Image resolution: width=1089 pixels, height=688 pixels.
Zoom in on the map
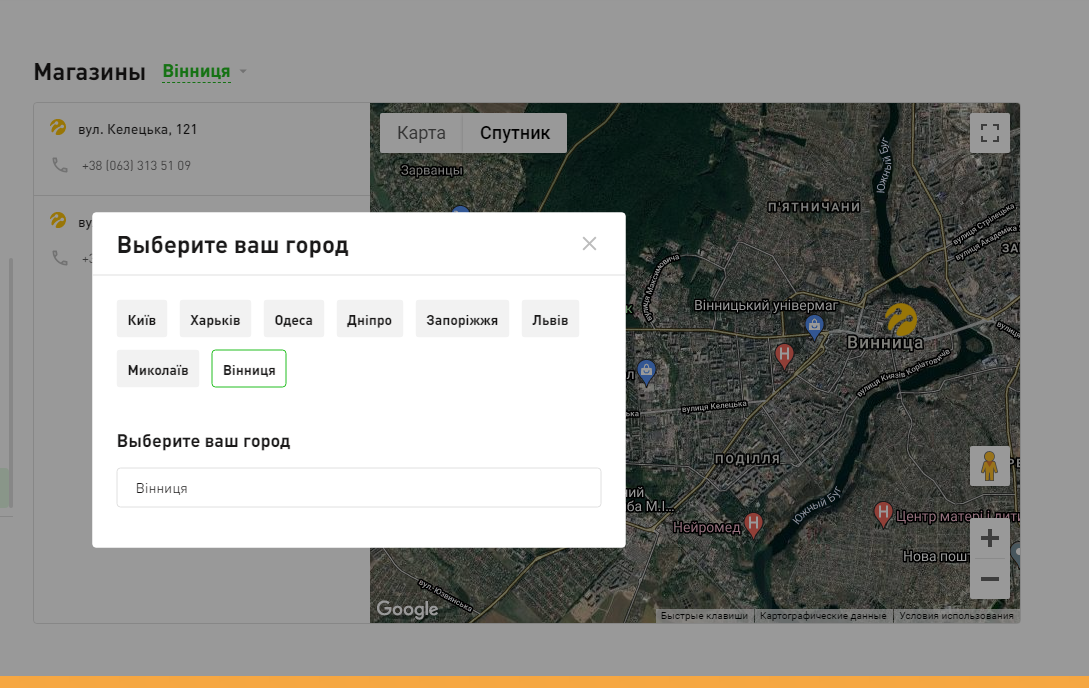click(989, 539)
